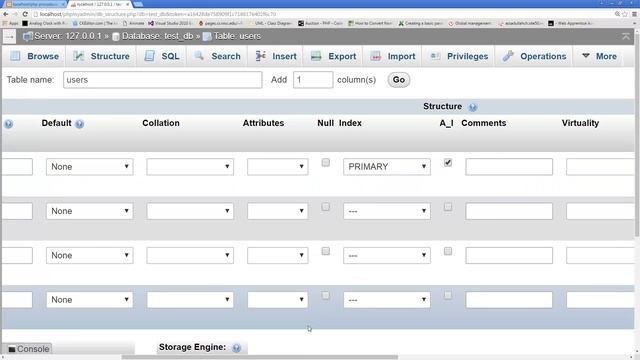Open the Operations tab

tap(534, 56)
